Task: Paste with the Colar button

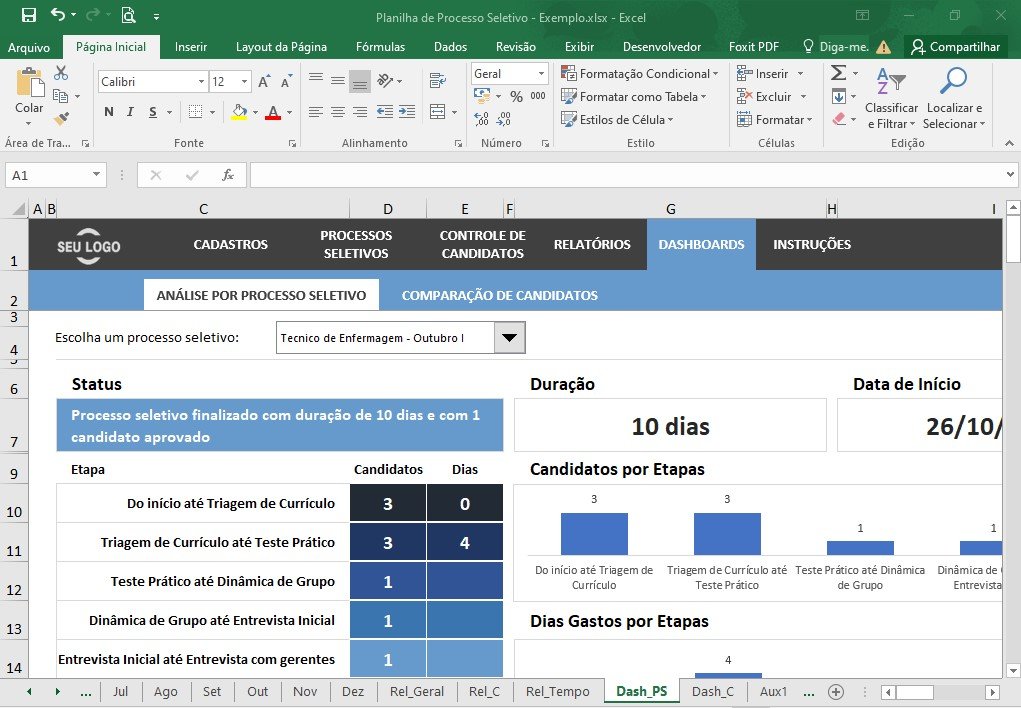Action: (29, 98)
